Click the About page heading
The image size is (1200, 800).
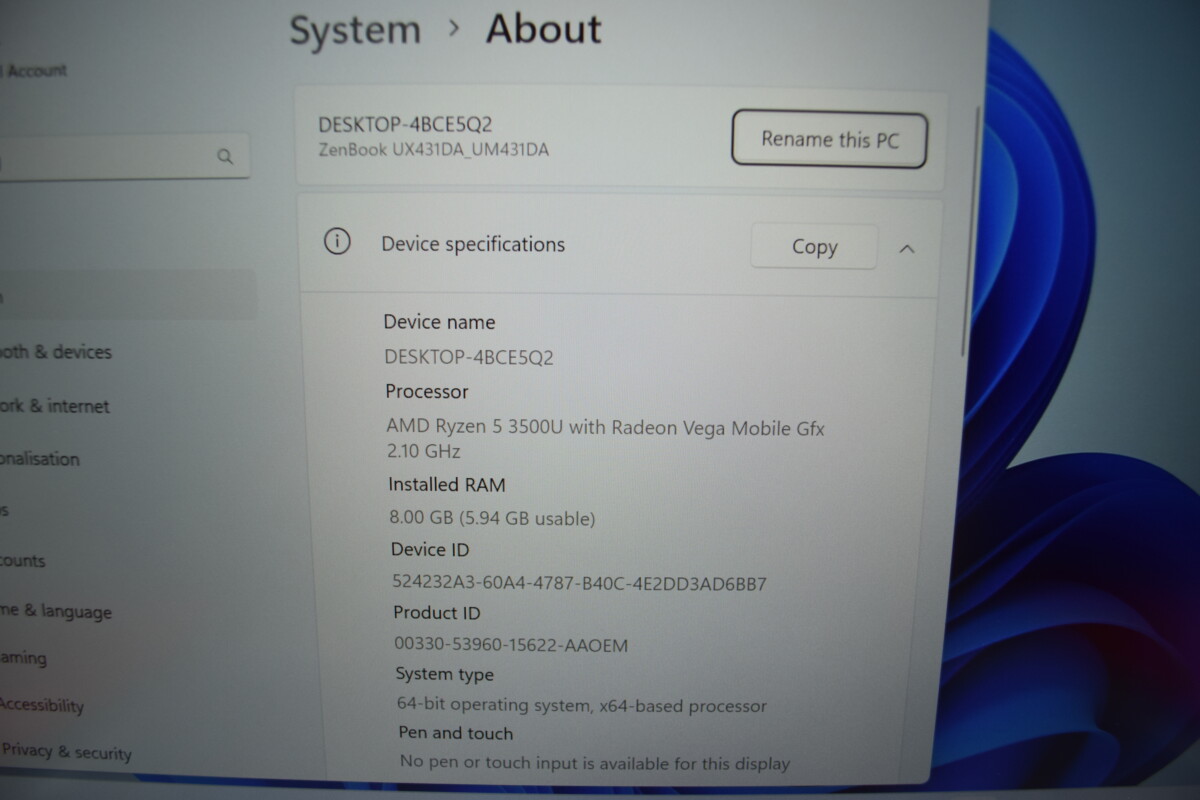[x=544, y=28]
